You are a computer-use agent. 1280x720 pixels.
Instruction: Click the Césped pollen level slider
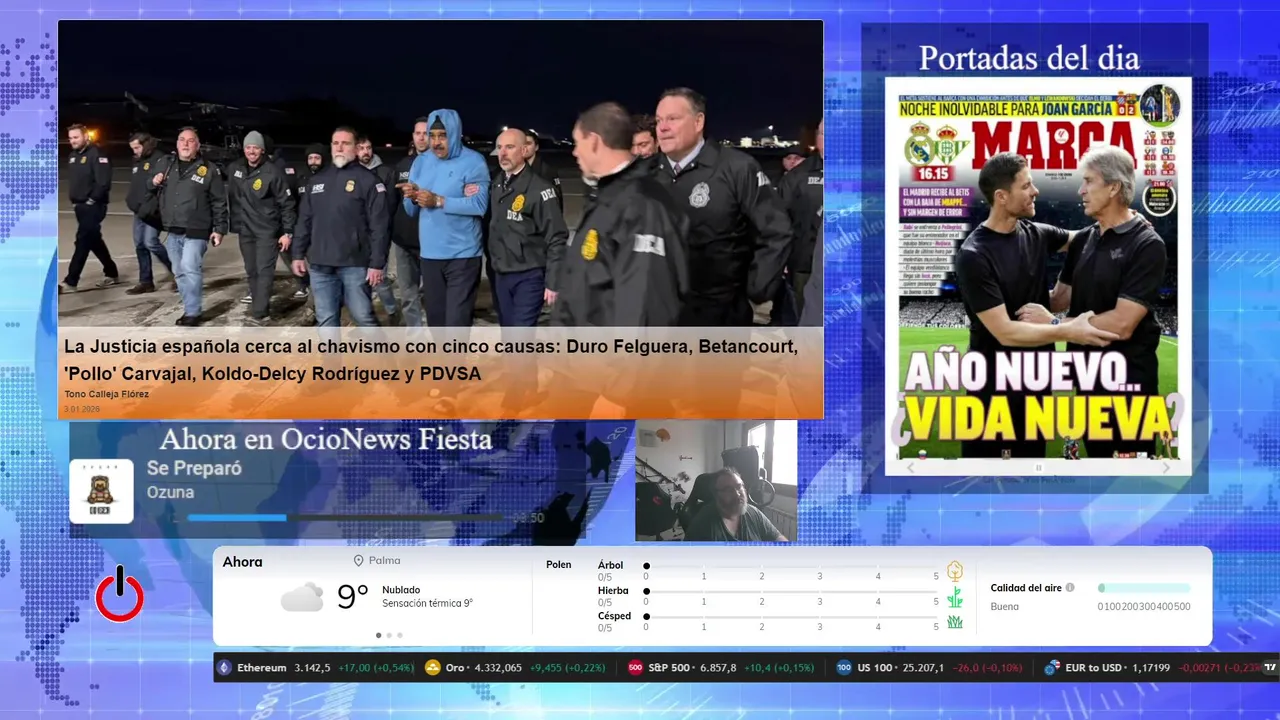[x=791, y=617]
